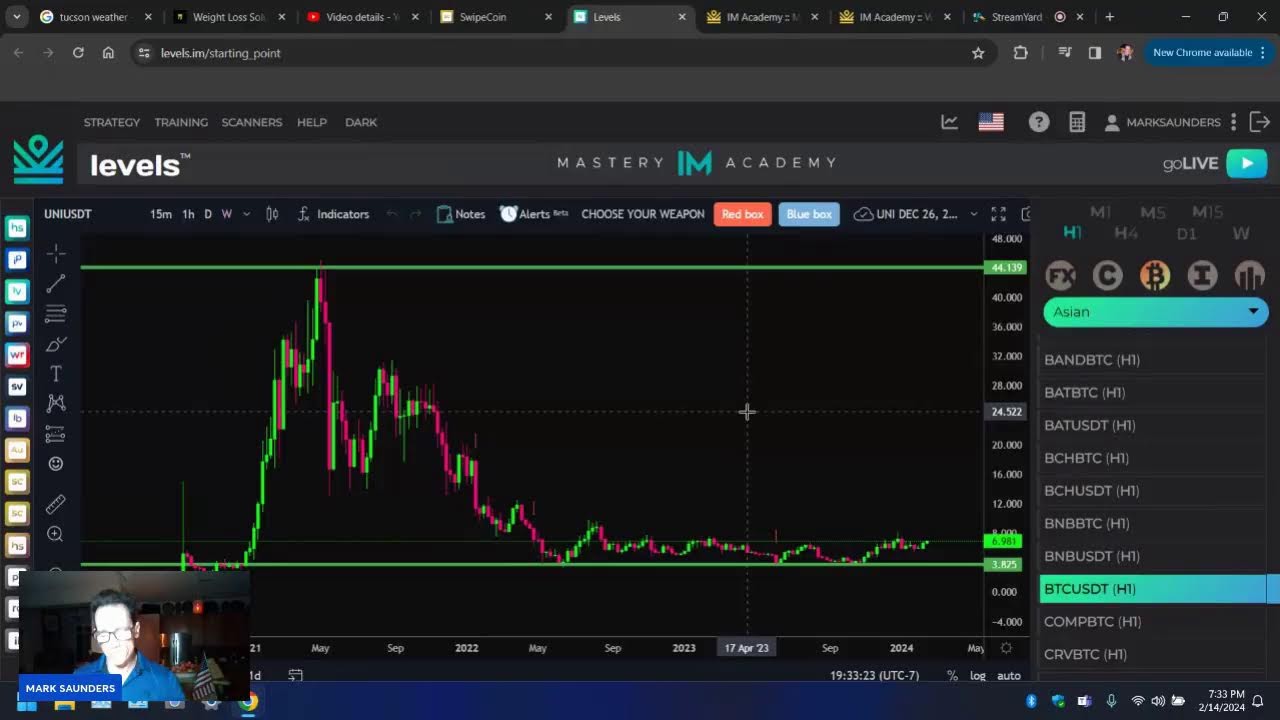Switch to DARK theme menu item
This screenshot has height=720, width=1280.
pos(361,122)
